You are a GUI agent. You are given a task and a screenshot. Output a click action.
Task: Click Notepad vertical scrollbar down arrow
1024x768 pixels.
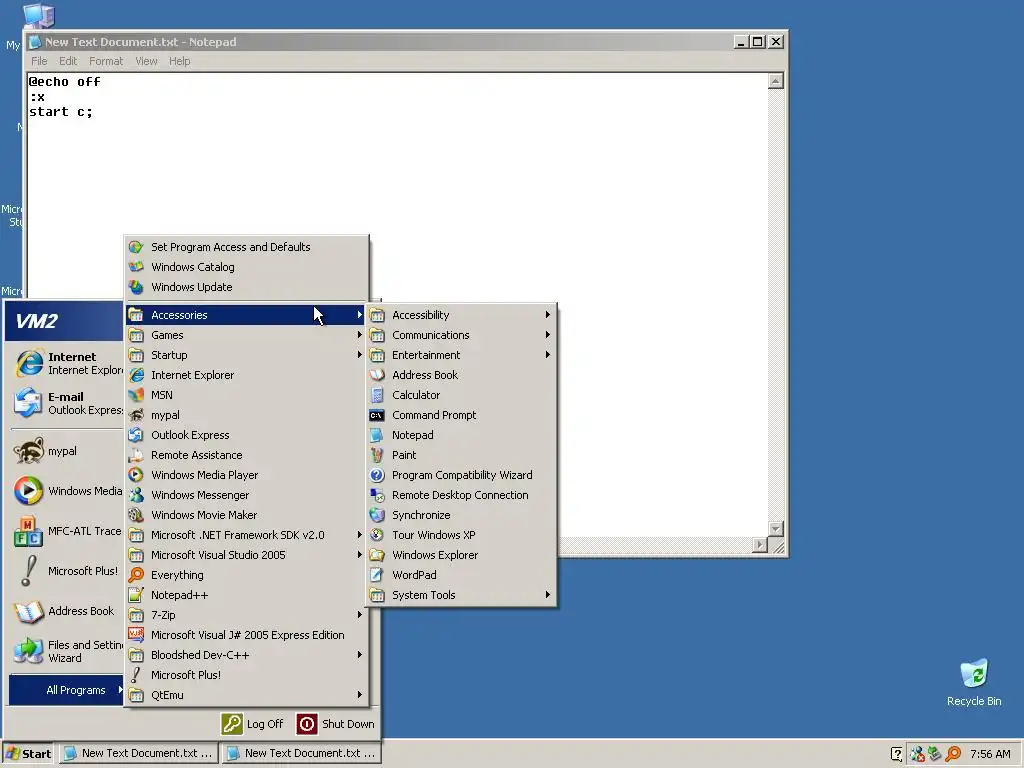pyautogui.click(x=775, y=528)
